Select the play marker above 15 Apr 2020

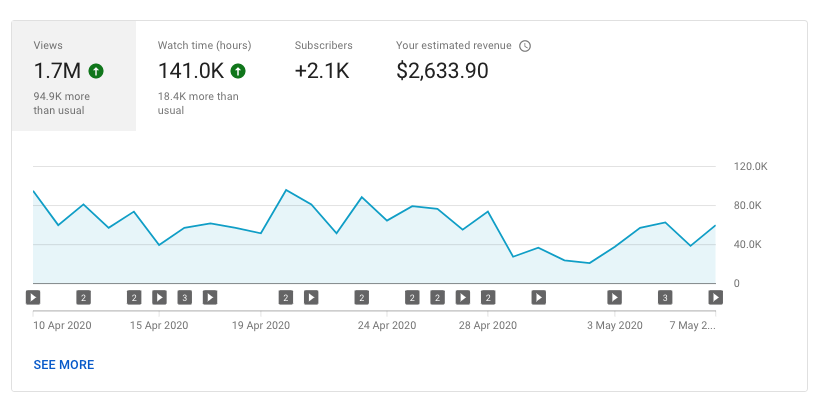tap(159, 297)
